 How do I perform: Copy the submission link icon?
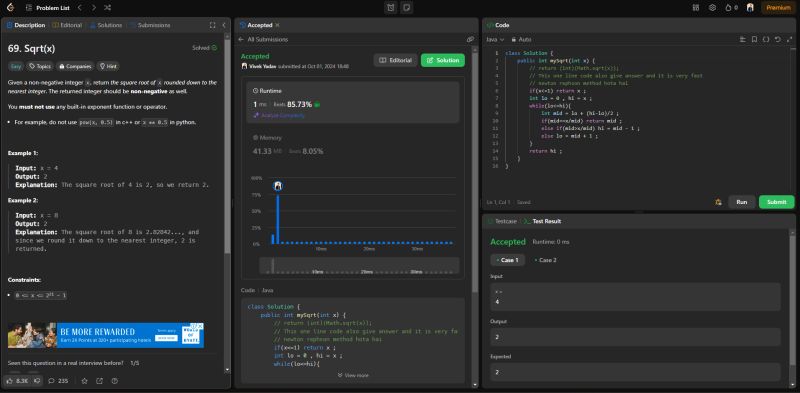click(470, 39)
